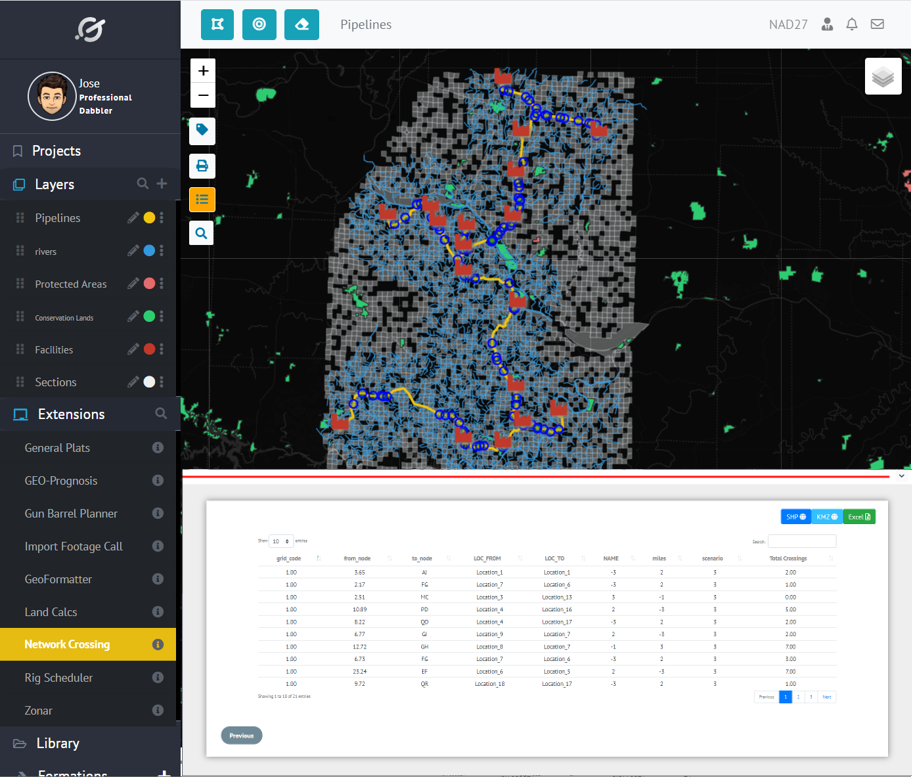912x777 pixels.
Task: Toggle the Facilities layer indicator
Action: click(146, 349)
